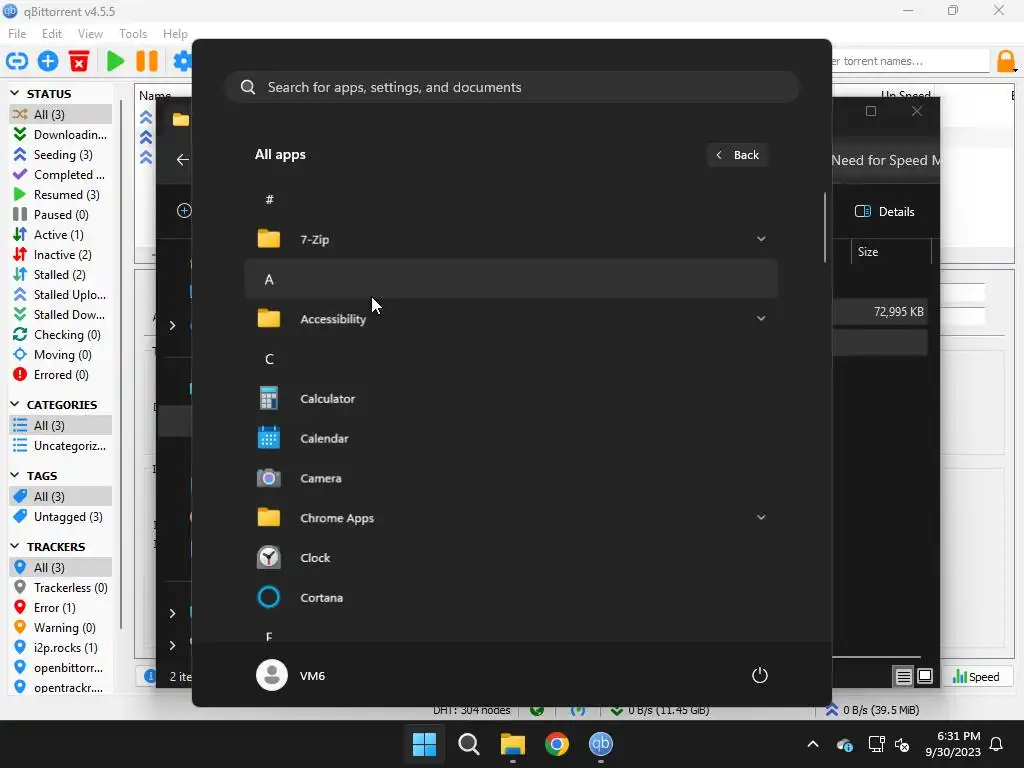Expand the Accessibility folder chevron

pos(761,319)
